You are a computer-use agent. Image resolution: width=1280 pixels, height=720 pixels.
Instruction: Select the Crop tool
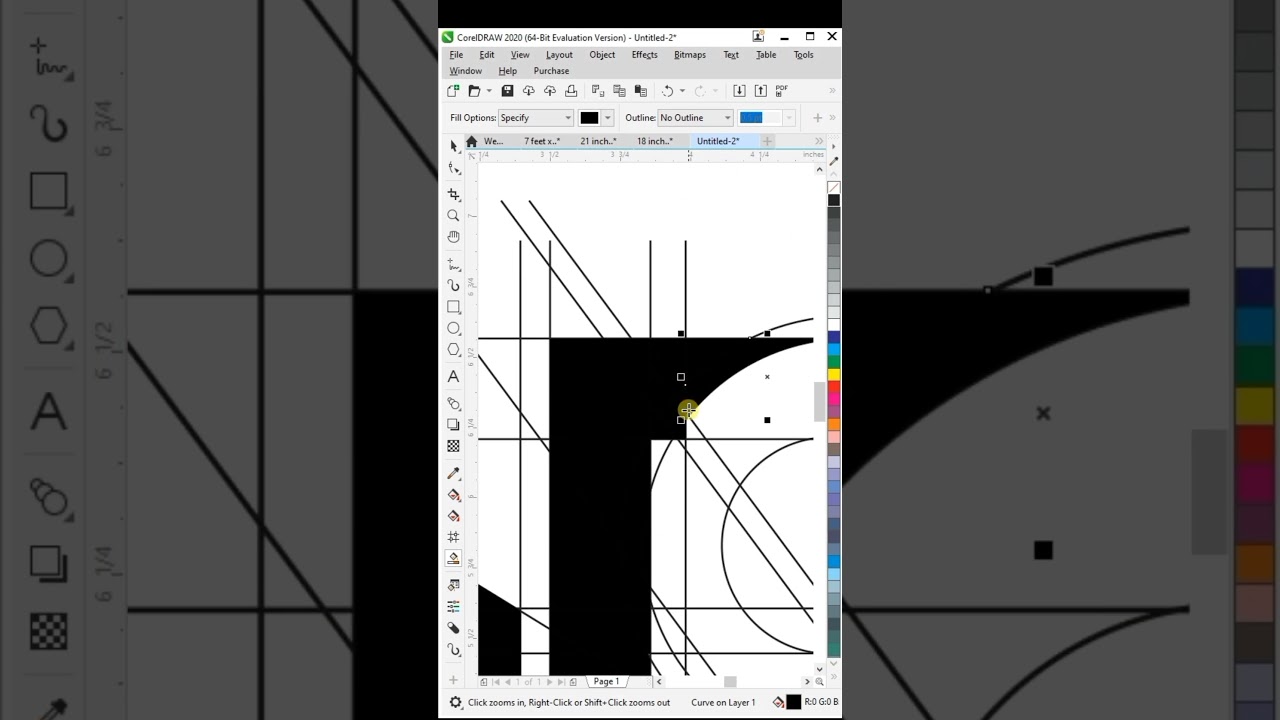453,194
